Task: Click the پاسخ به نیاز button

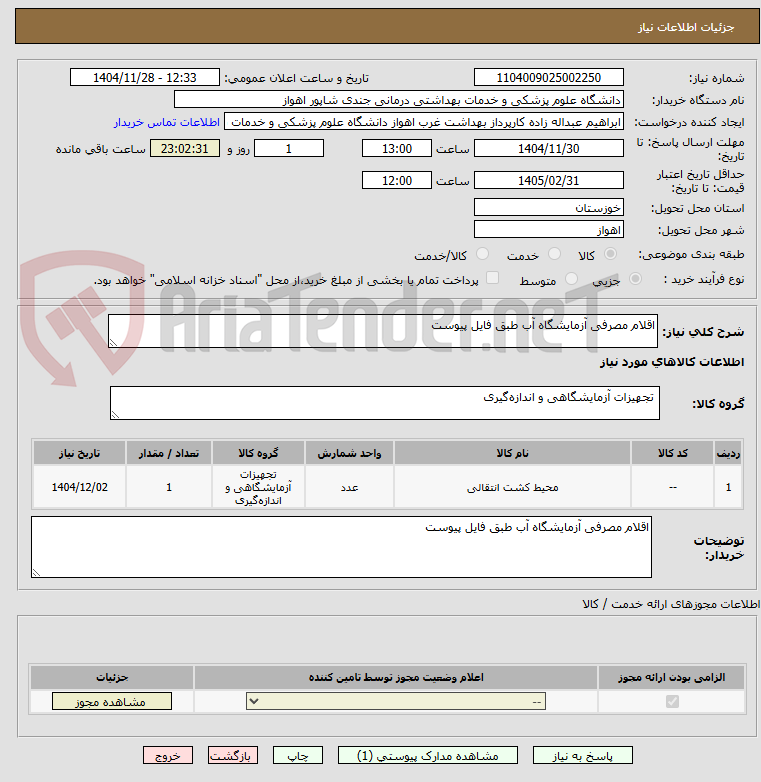Action: point(582,756)
